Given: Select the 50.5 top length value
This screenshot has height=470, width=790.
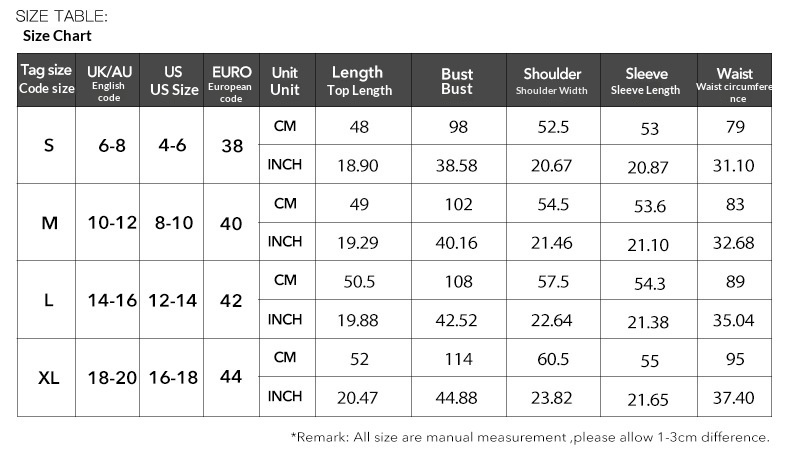Looking at the screenshot, I should [358, 282].
